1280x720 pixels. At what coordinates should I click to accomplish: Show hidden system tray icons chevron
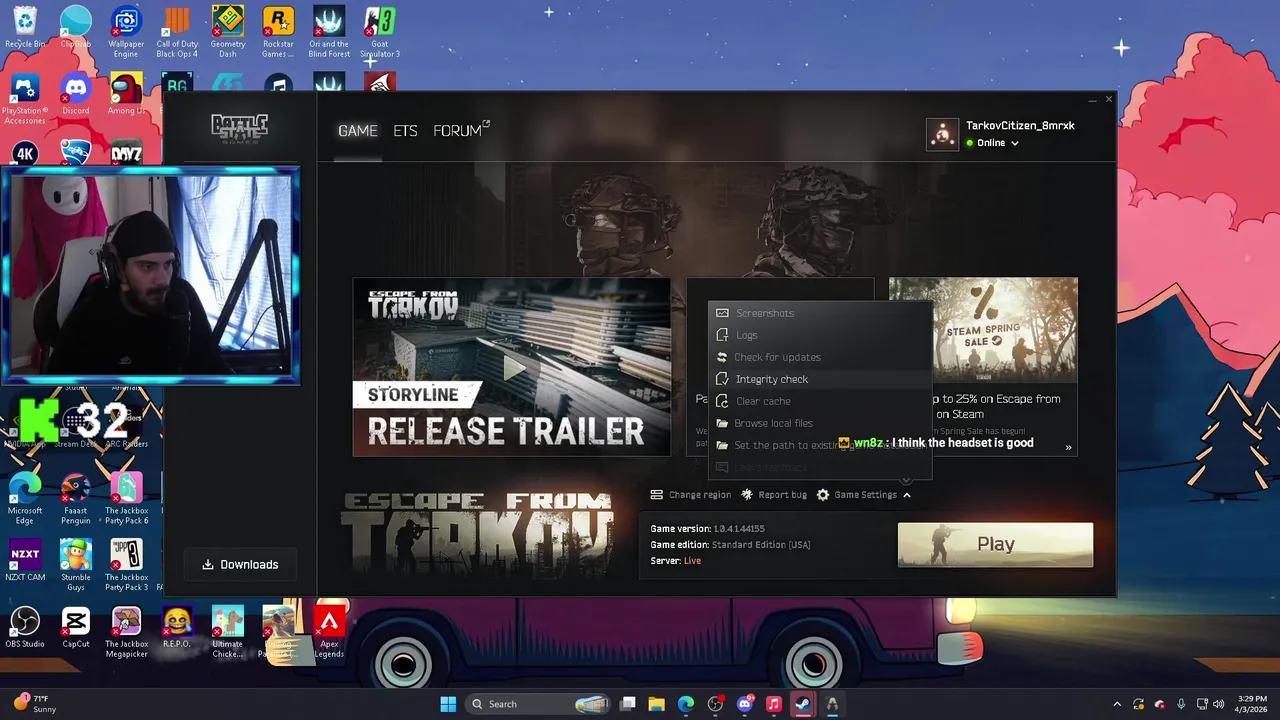tap(1116, 704)
